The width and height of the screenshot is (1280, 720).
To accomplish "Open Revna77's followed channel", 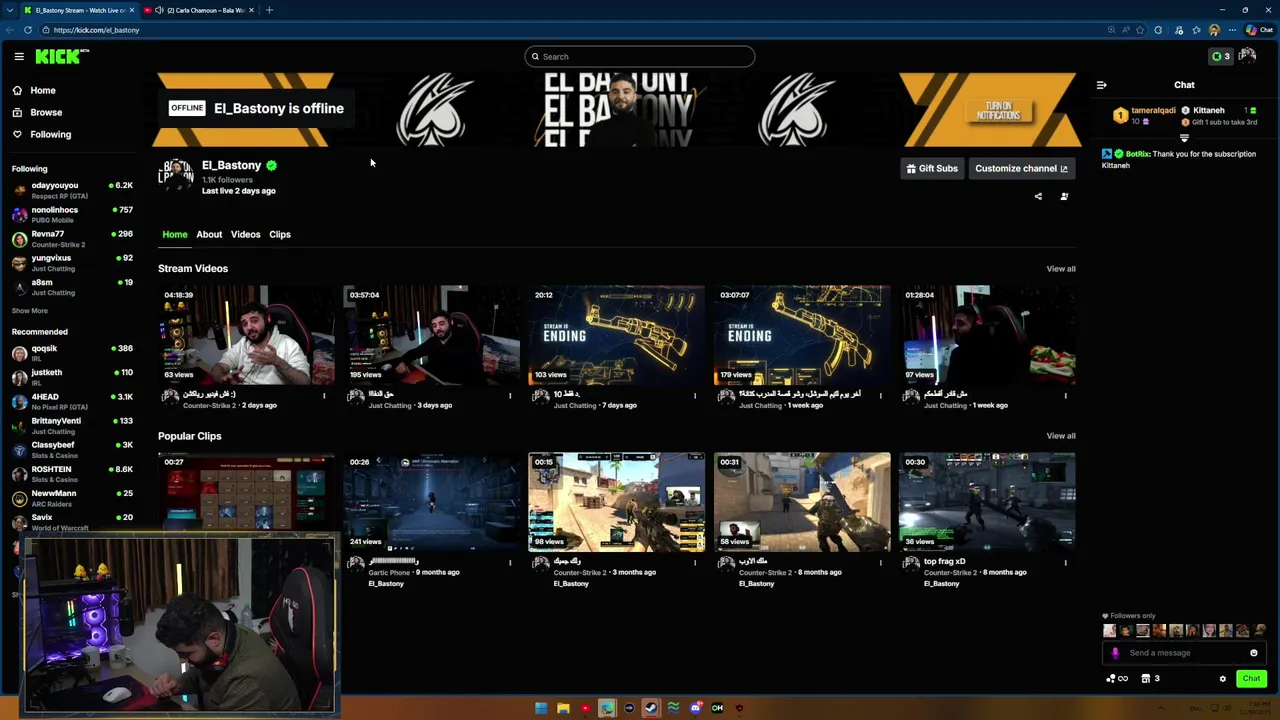I will [x=72, y=238].
